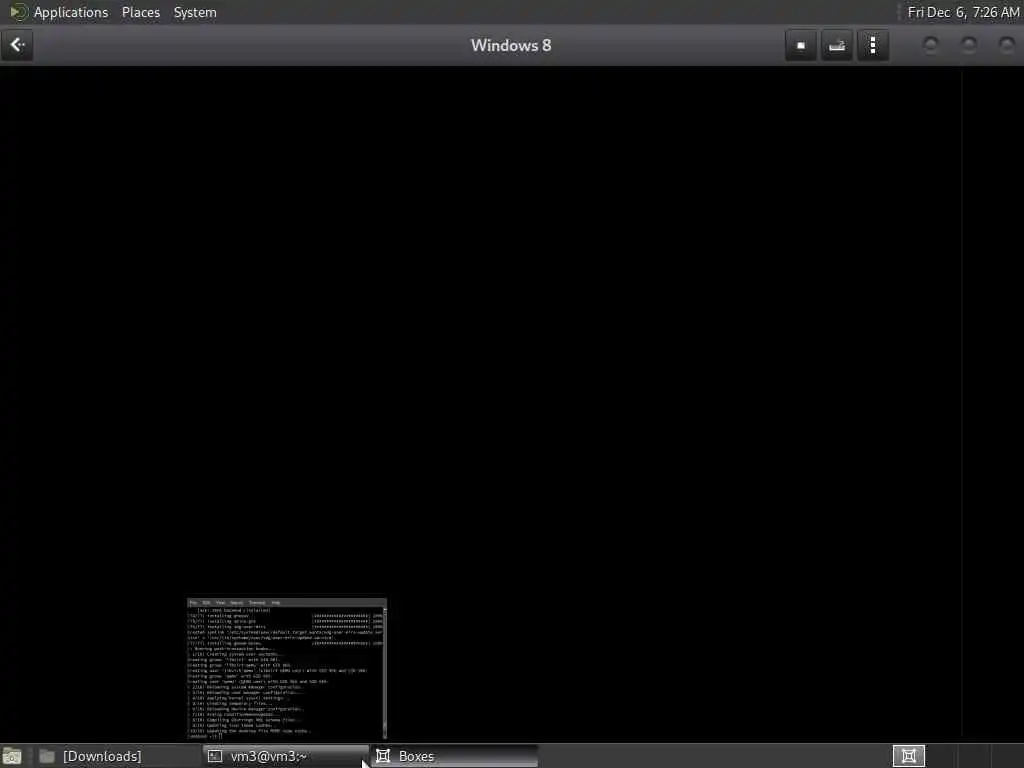Switch to the vm3@vm3:~ terminal taskbar entry
This screenshot has height=768, width=1024.
tap(286, 756)
